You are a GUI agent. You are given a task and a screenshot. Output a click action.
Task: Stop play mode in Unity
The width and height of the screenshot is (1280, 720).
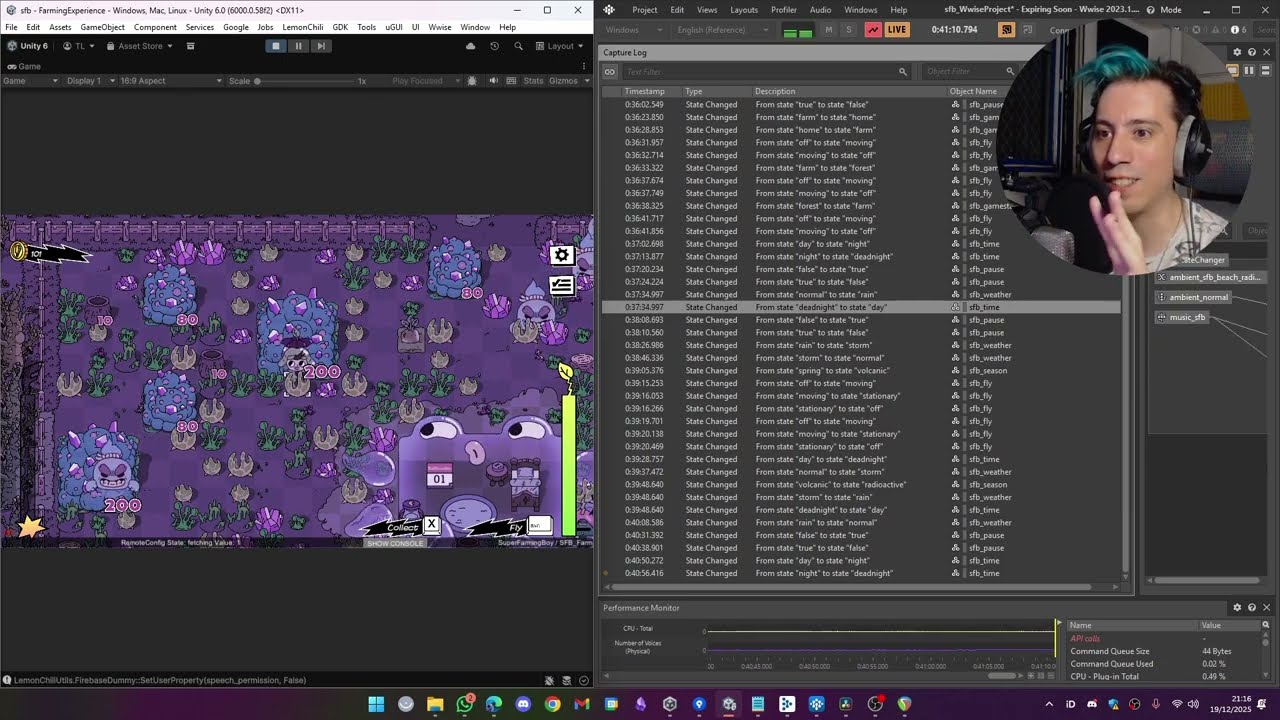point(276,46)
